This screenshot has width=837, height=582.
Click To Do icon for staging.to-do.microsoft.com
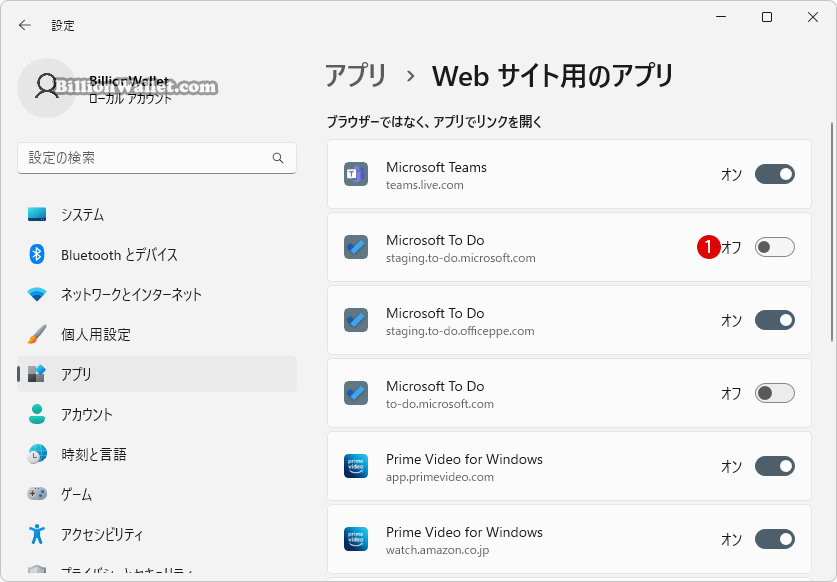(356, 247)
